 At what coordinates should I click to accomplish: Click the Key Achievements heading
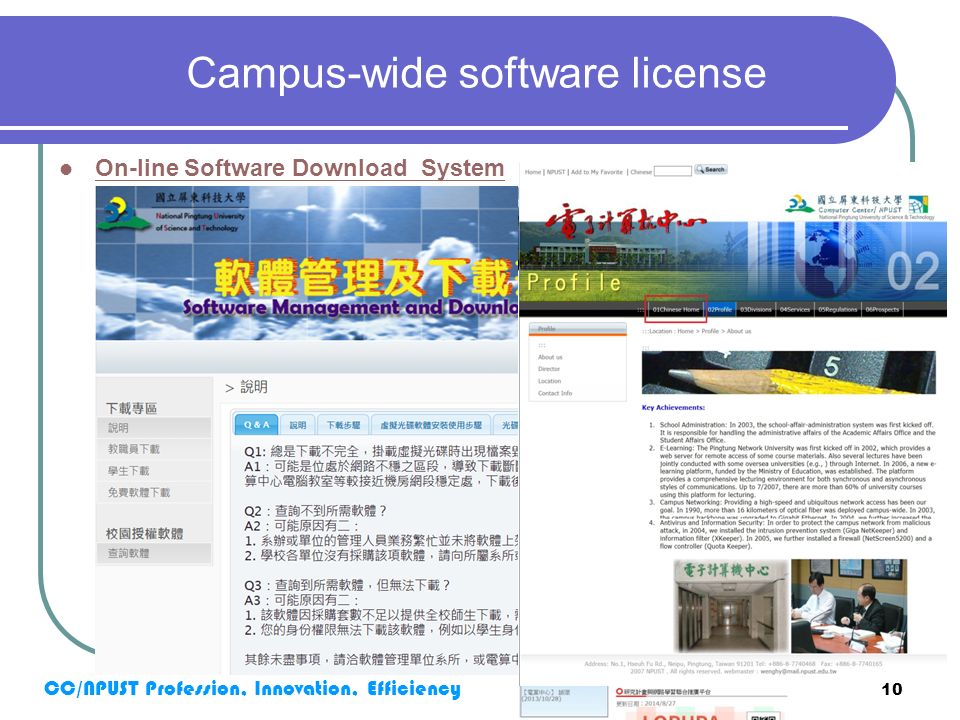(673, 408)
